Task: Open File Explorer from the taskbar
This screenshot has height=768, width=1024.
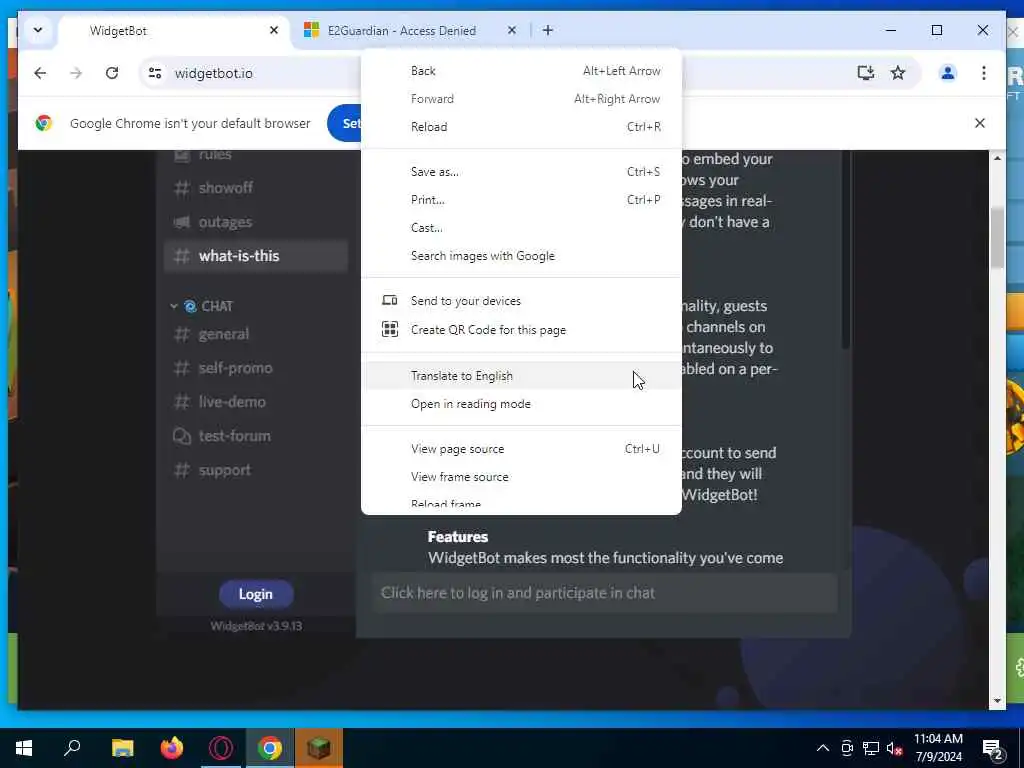Action: tap(123, 748)
